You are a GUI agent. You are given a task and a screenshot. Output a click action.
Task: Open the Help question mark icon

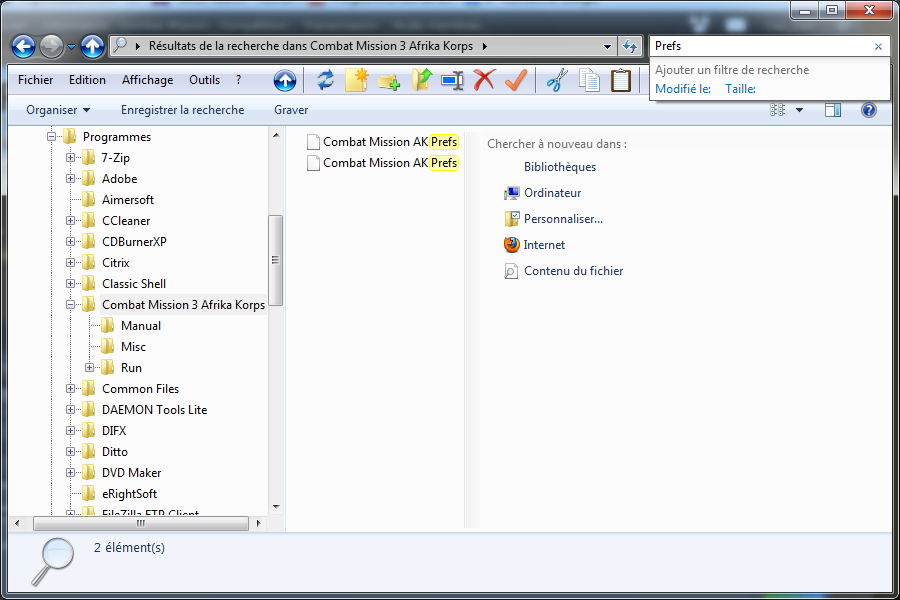click(868, 110)
